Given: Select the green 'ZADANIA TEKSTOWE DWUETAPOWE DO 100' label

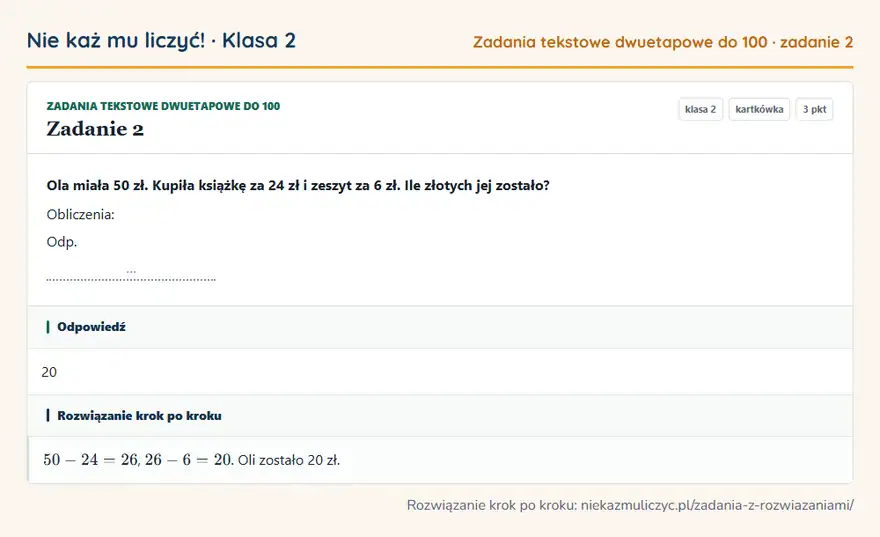Looking at the screenshot, I should click(163, 106).
